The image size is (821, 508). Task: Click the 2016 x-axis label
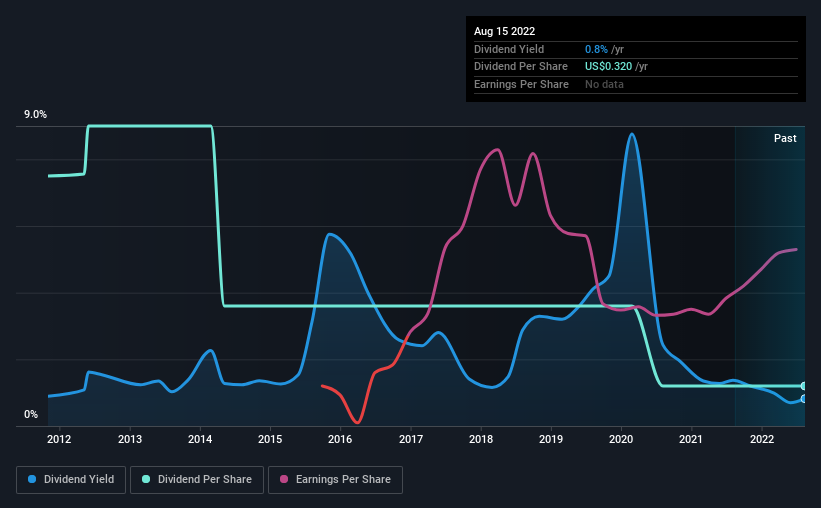[340, 439]
